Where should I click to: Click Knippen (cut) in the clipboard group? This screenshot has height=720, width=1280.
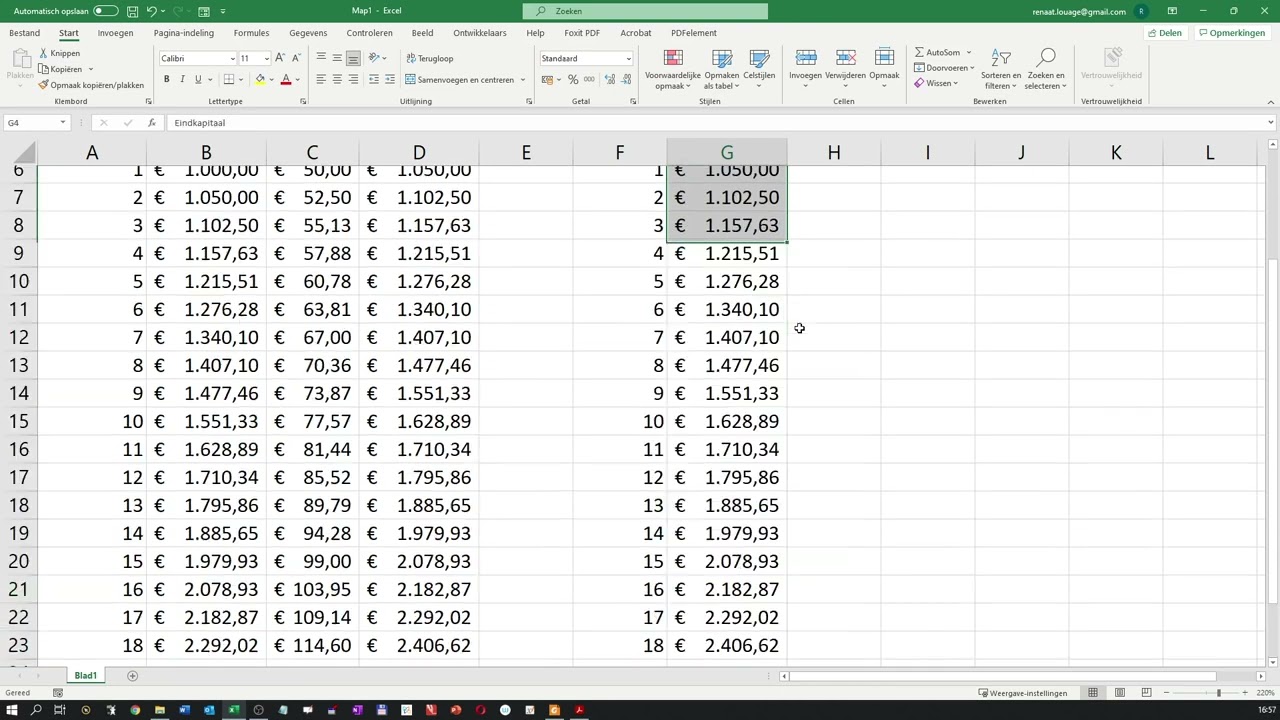(x=59, y=53)
